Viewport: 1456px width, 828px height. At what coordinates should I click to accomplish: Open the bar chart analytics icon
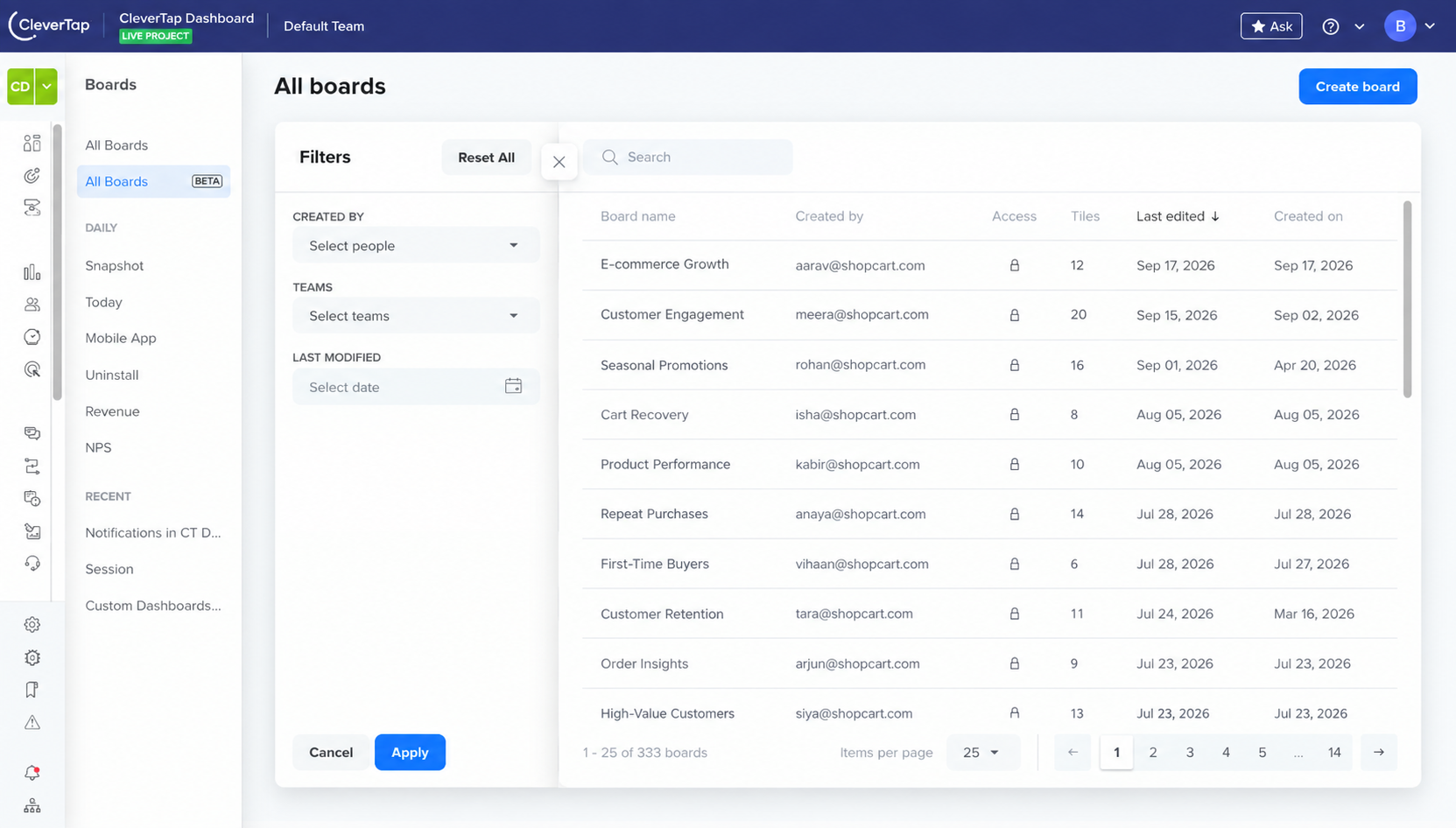[x=32, y=272]
